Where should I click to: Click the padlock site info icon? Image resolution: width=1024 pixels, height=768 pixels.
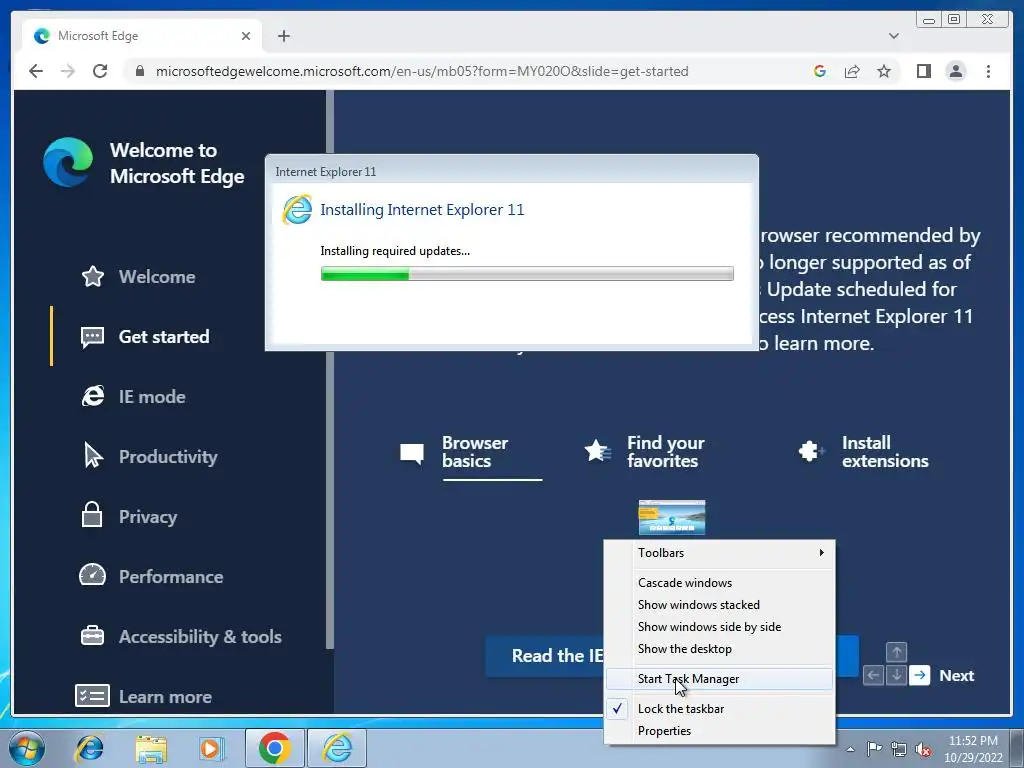pyautogui.click(x=139, y=71)
